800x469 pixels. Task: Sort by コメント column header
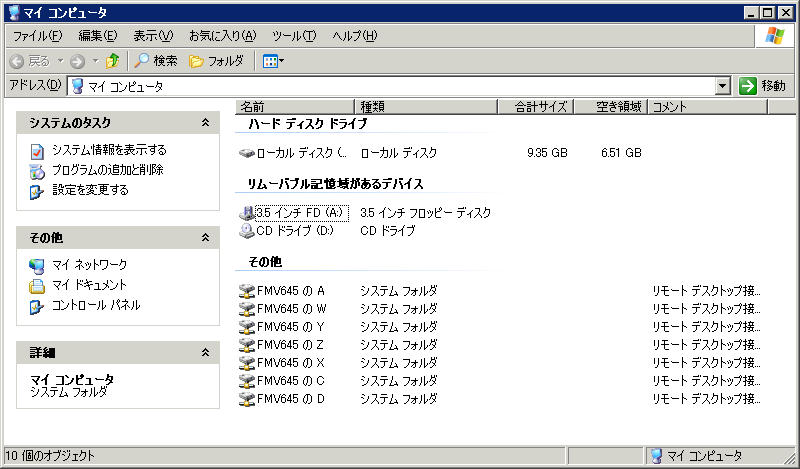(x=708, y=107)
